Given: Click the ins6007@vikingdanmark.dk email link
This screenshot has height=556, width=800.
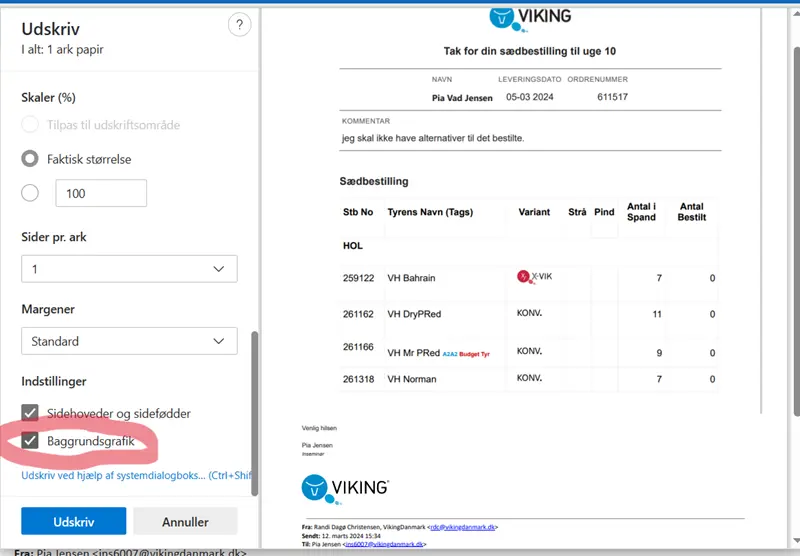Looking at the screenshot, I should (x=384, y=544).
